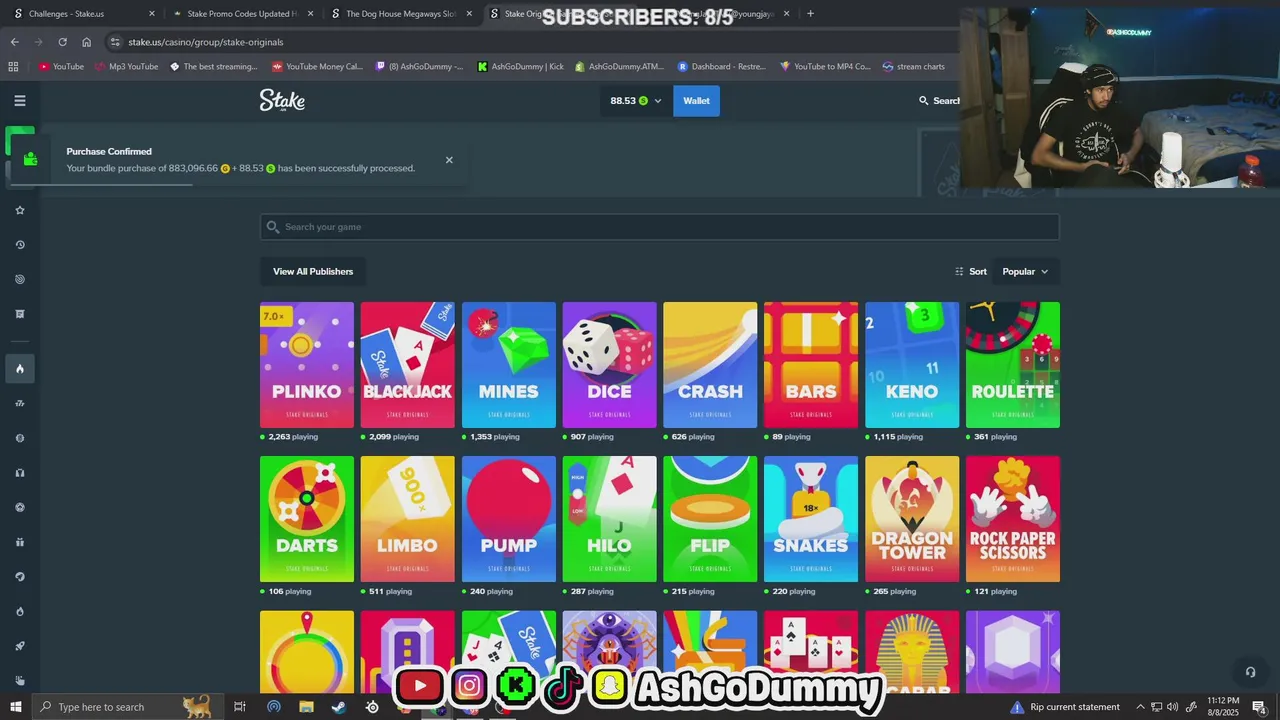Screen dimensions: 1280x720
Task: Click the View All Publishers button
Action: click(313, 272)
